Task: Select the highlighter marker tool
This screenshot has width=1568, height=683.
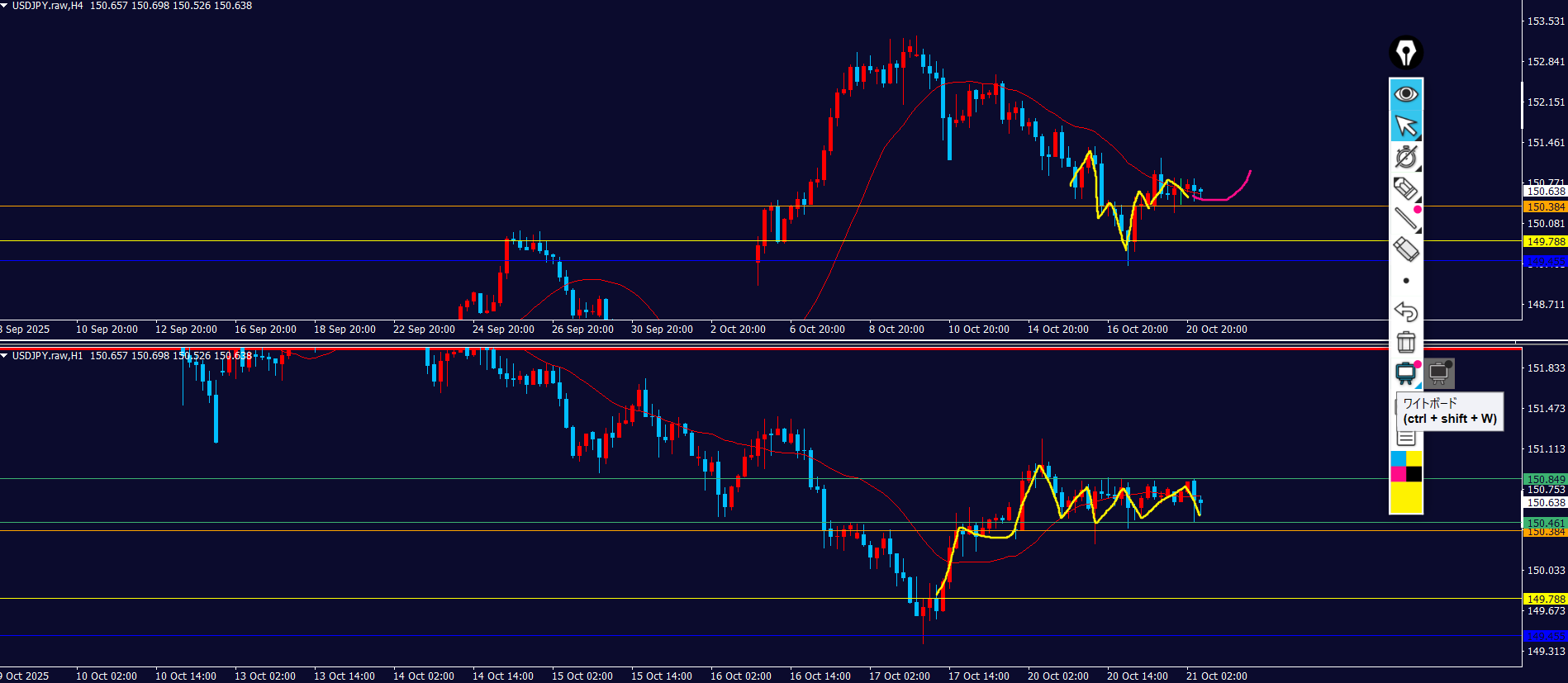Action: [x=1405, y=189]
